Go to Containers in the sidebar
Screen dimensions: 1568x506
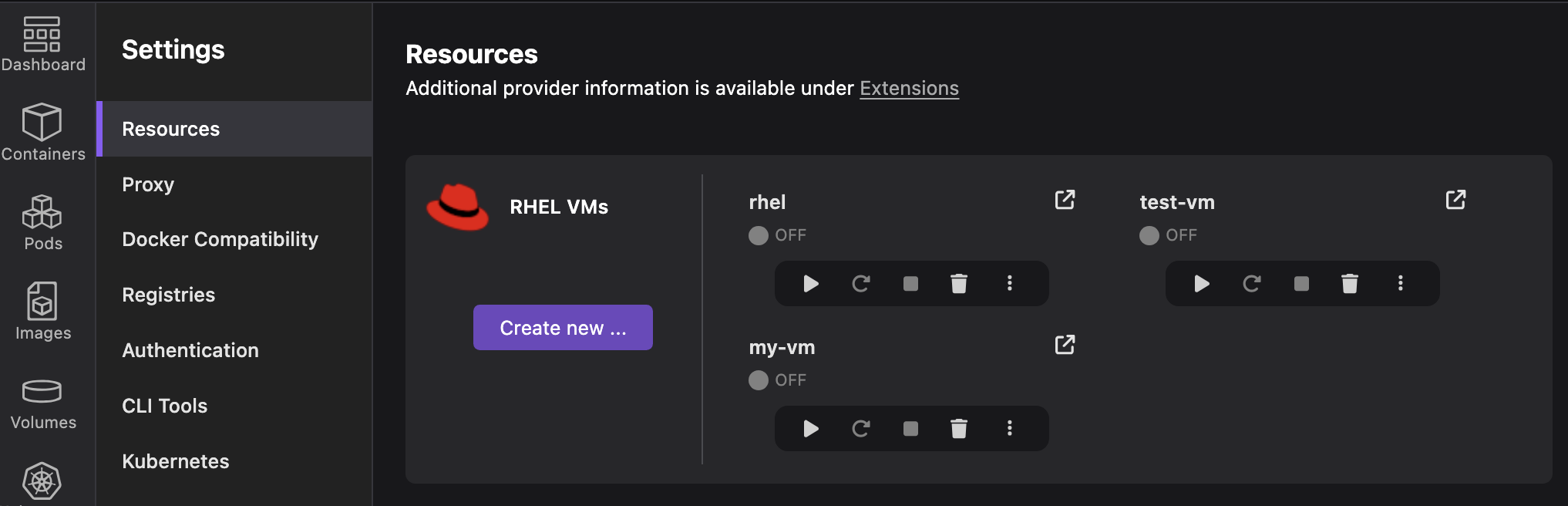point(43,133)
